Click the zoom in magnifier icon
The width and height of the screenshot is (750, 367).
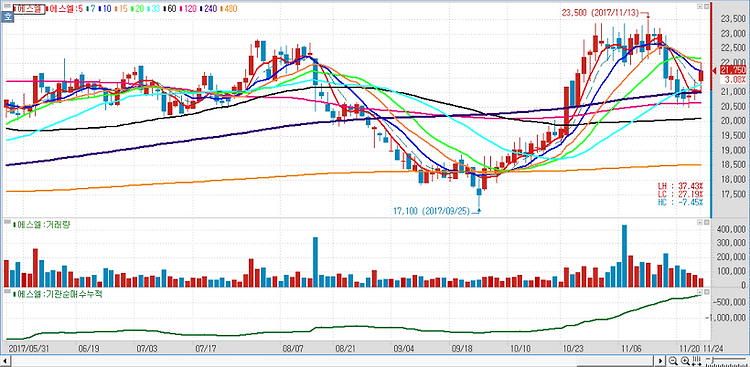685,361
